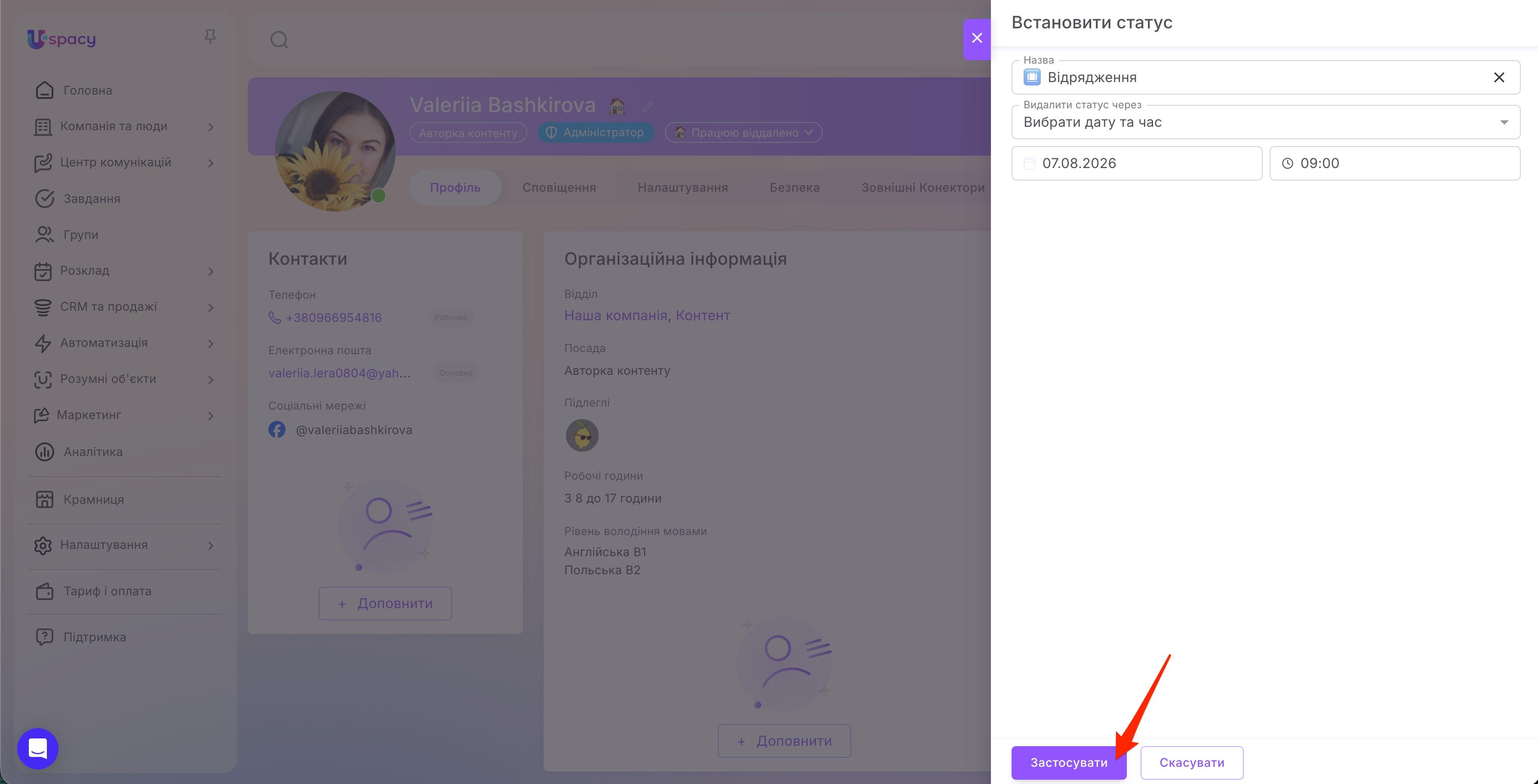Viewport: 1538px width, 784px height.
Task: Click the Відрядження status name field
Action: point(1266,77)
